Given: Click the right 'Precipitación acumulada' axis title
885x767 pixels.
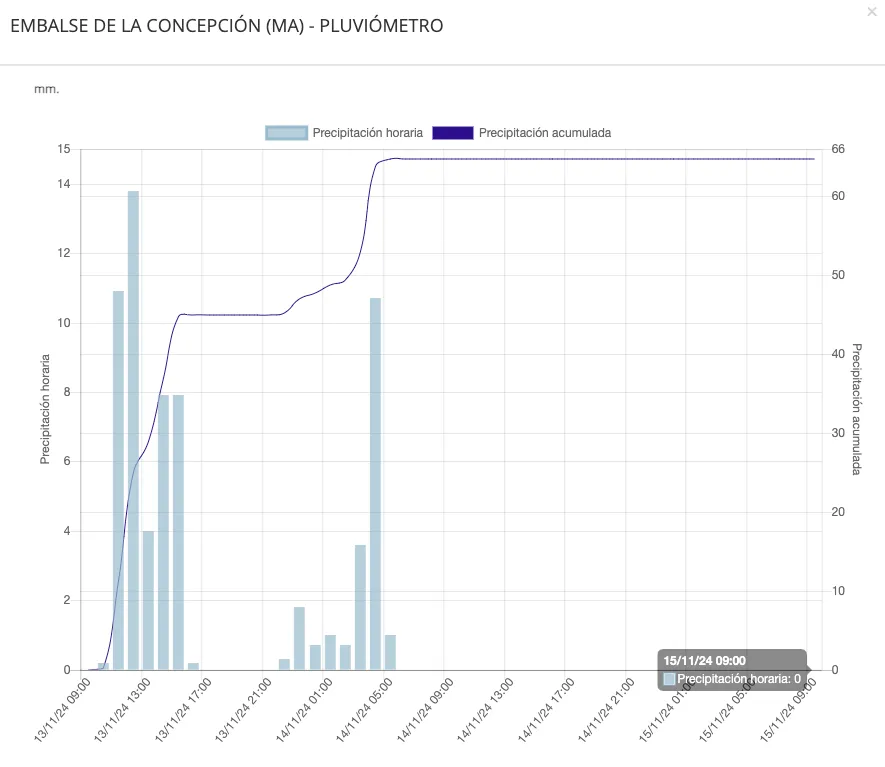Looking at the screenshot, I should (x=856, y=409).
